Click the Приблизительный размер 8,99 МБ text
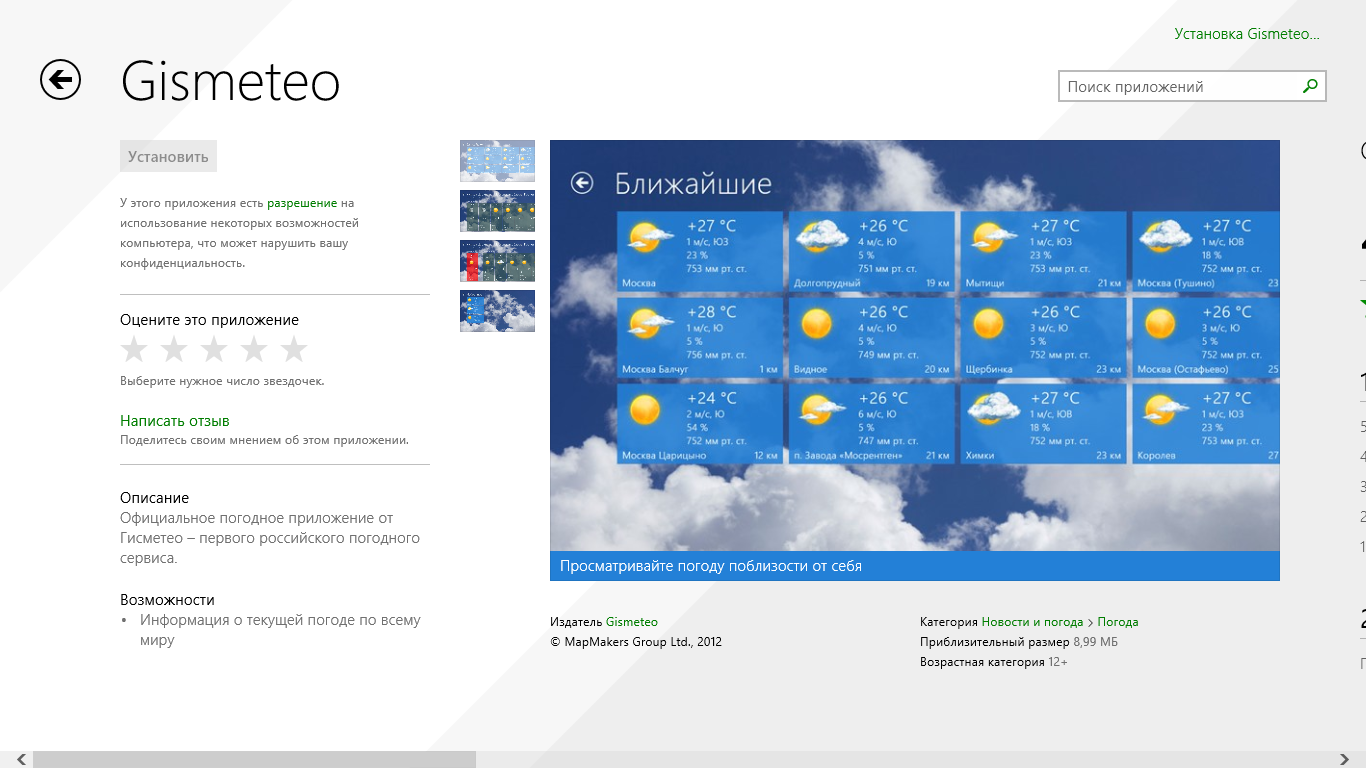1366x768 pixels. 1019,642
